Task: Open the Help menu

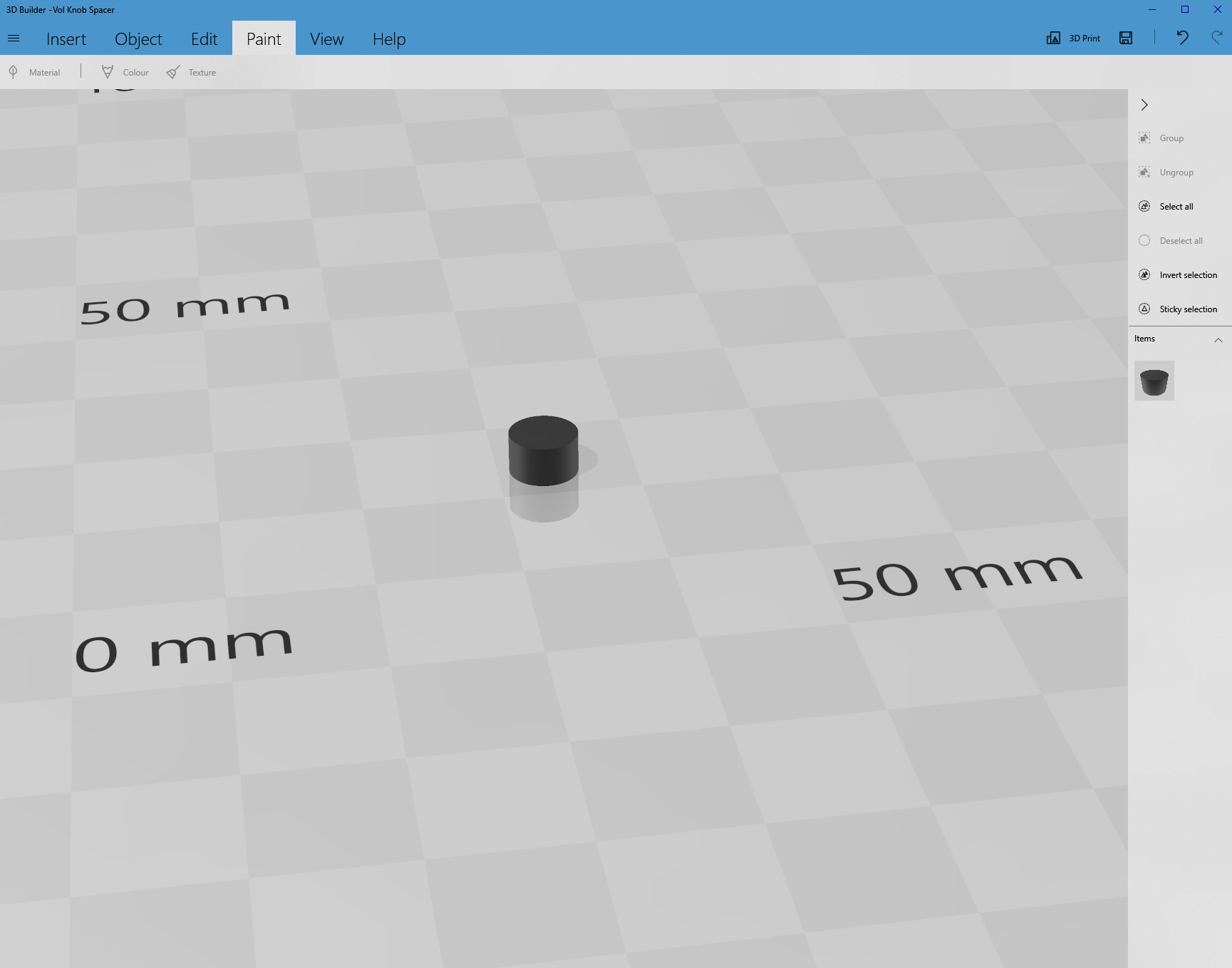Action: 388,39
